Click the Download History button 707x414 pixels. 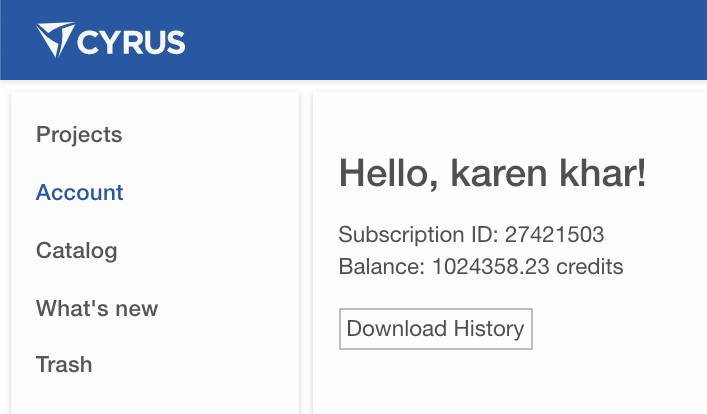pos(436,329)
